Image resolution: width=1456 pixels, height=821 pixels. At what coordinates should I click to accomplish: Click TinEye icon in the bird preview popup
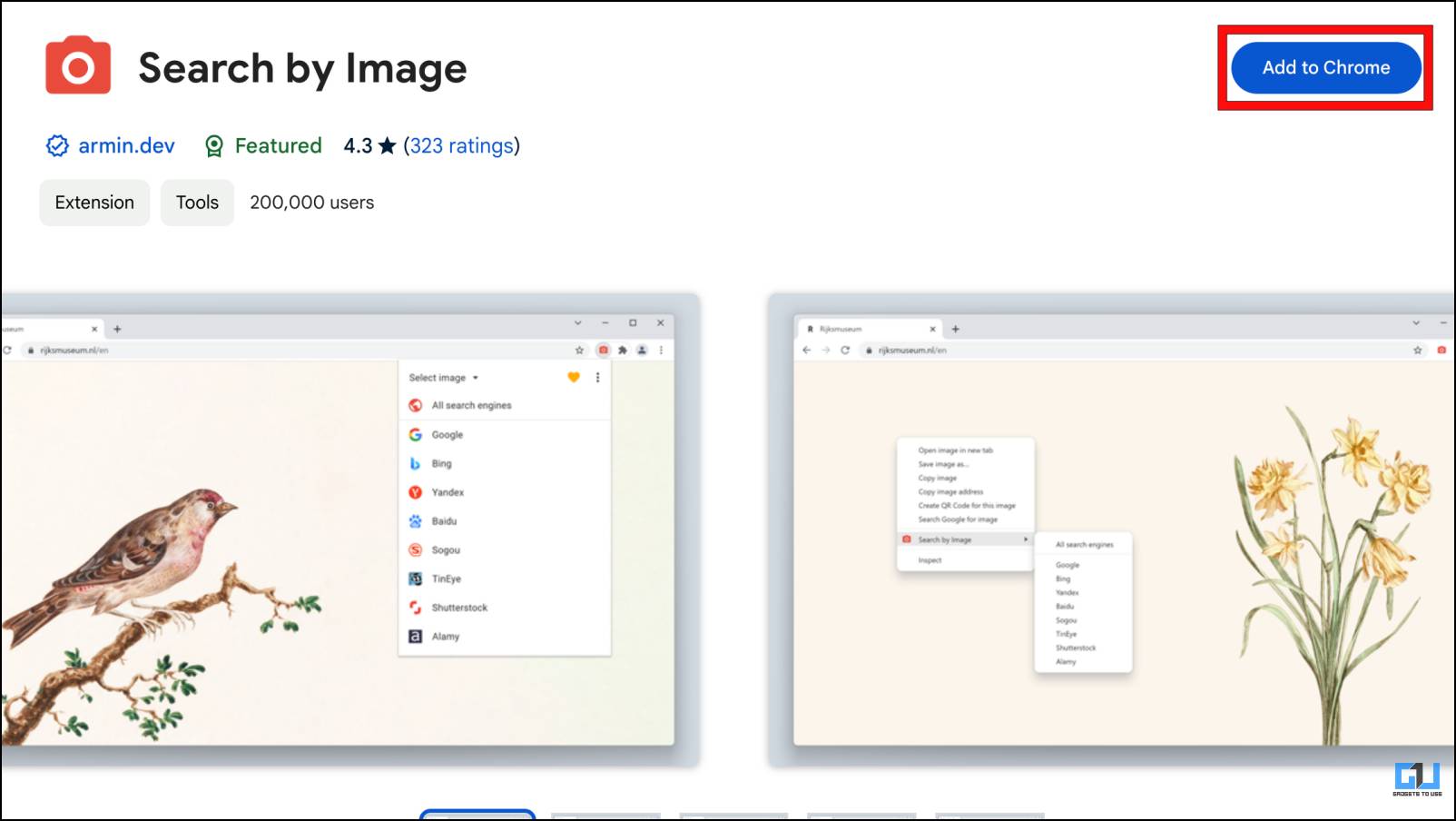point(415,579)
